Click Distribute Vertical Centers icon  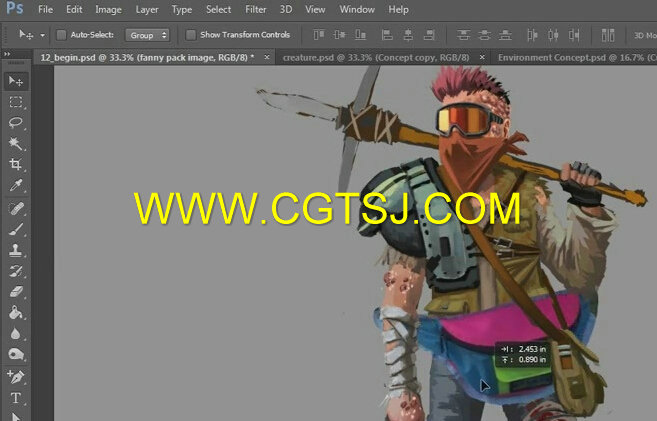click(484, 35)
